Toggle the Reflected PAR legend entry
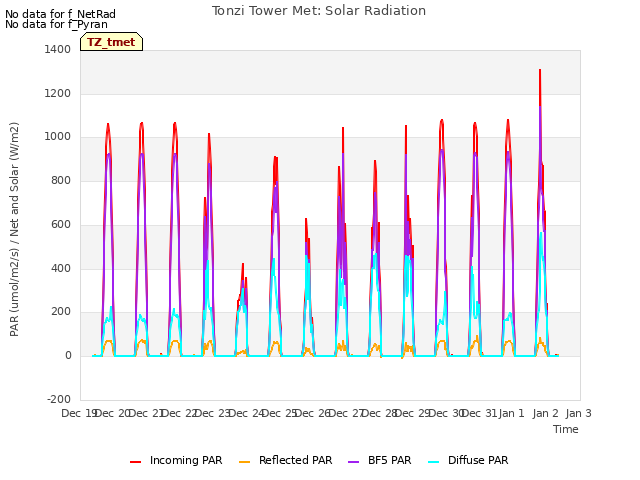 point(285,460)
